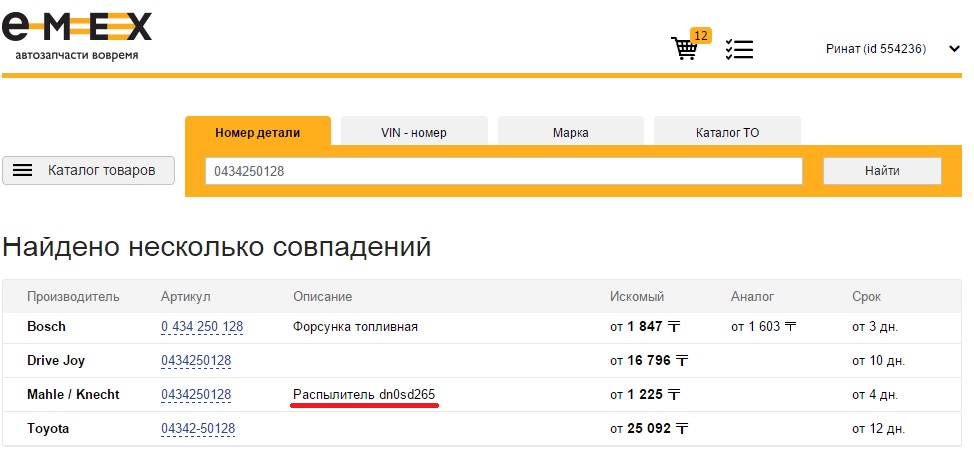Image resolution: width=974 pixels, height=452 pixels.
Task: Click the Артикул column header
Action: pos(186,297)
